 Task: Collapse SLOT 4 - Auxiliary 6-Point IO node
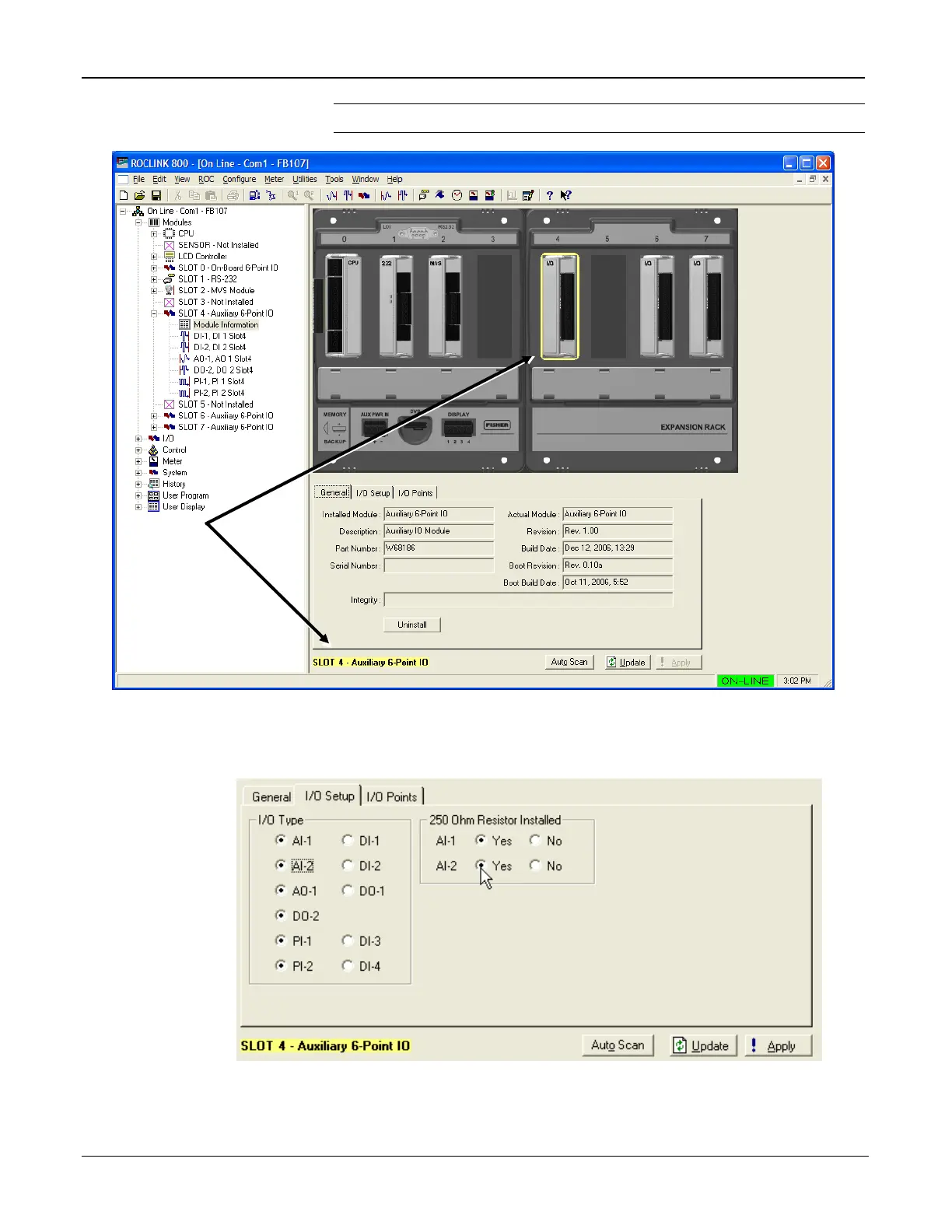coord(154,313)
